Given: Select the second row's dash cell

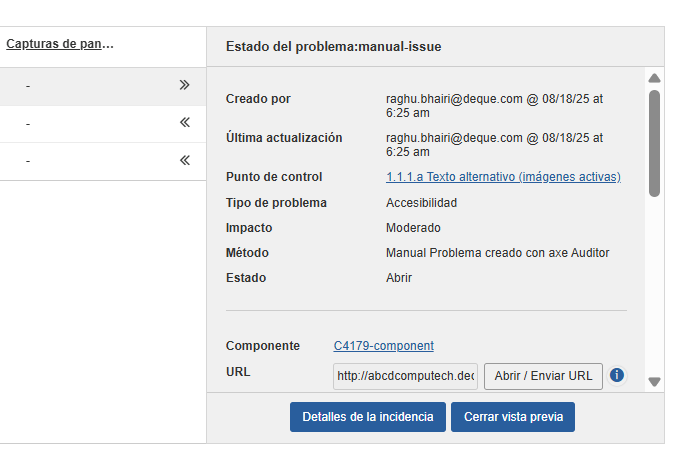Looking at the screenshot, I should [28, 124].
